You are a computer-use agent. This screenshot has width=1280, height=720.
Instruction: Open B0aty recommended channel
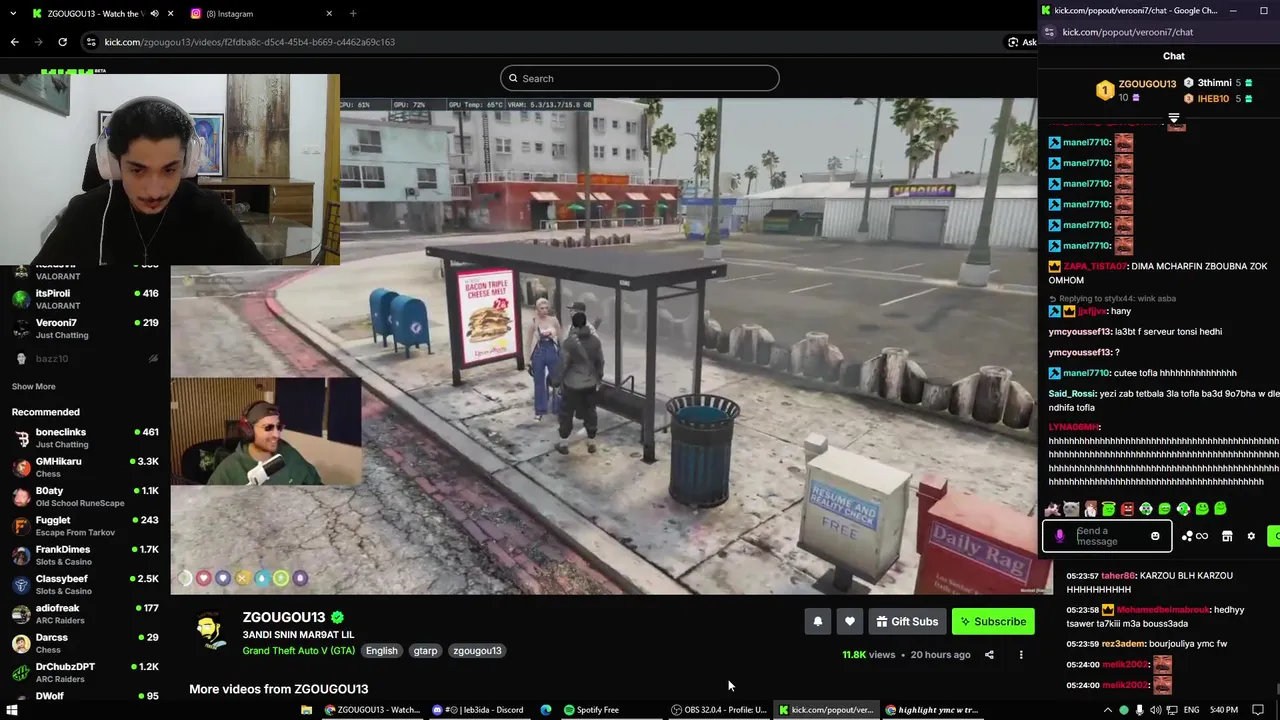click(x=85, y=496)
